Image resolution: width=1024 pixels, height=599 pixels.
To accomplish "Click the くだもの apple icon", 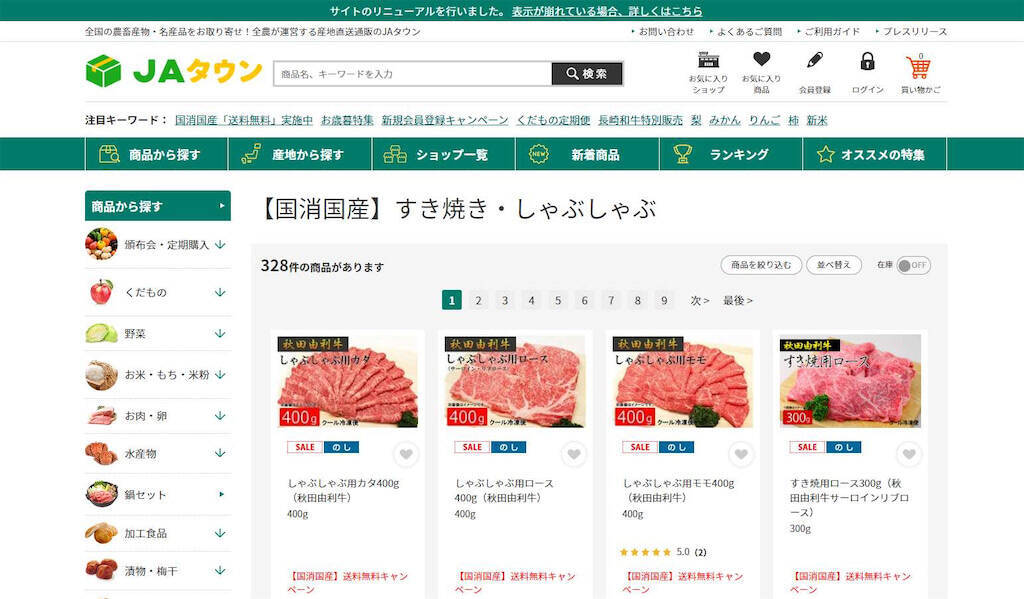I will [x=101, y=291].
